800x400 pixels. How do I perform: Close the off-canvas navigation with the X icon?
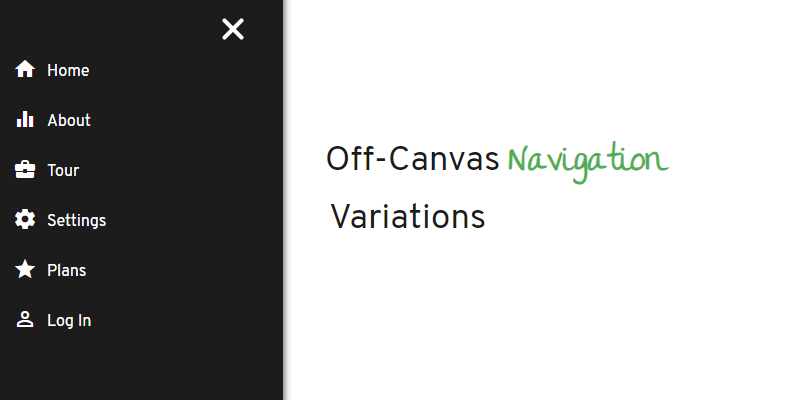233,29
